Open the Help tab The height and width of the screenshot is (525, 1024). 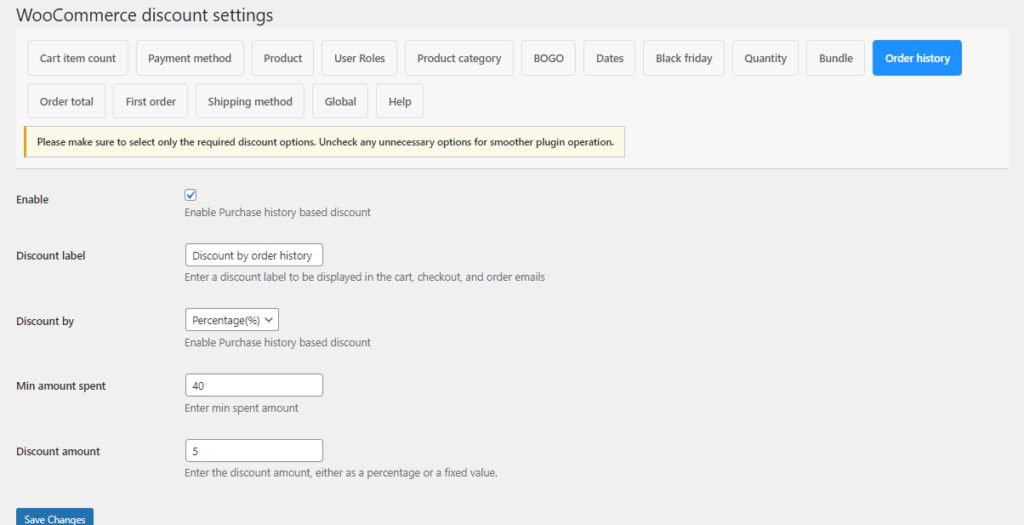click(x=400, y=101)
